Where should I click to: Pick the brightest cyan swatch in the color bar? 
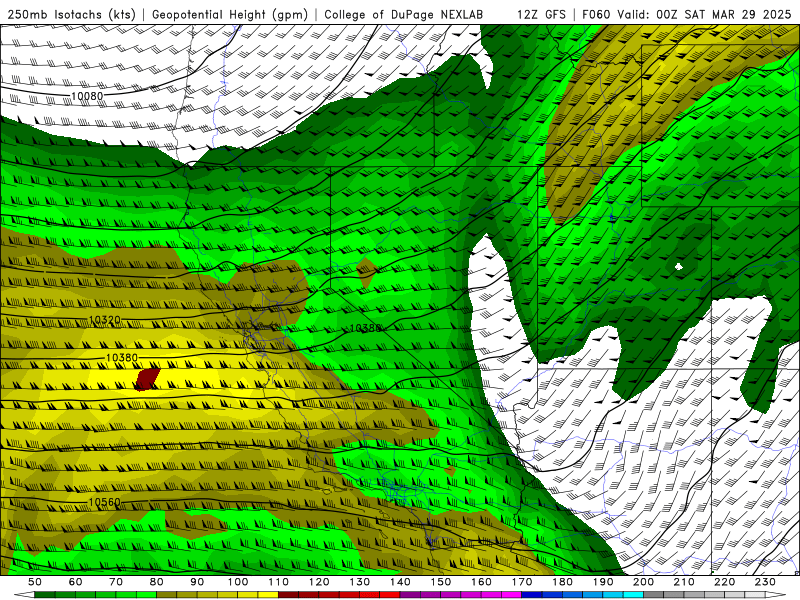pyautogui.click(x=633, y=594)
